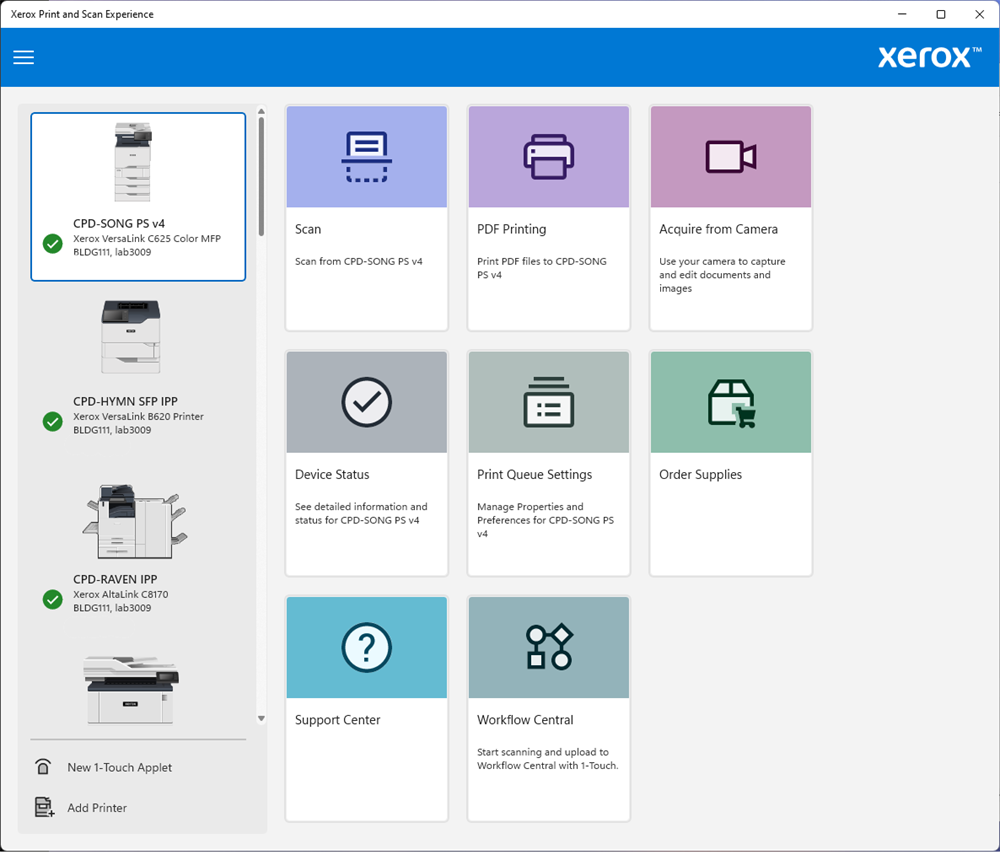Click the CPD-RAVEN IPP name
Viewport: 1000px width, 852px height.
(x=115, y=579)
